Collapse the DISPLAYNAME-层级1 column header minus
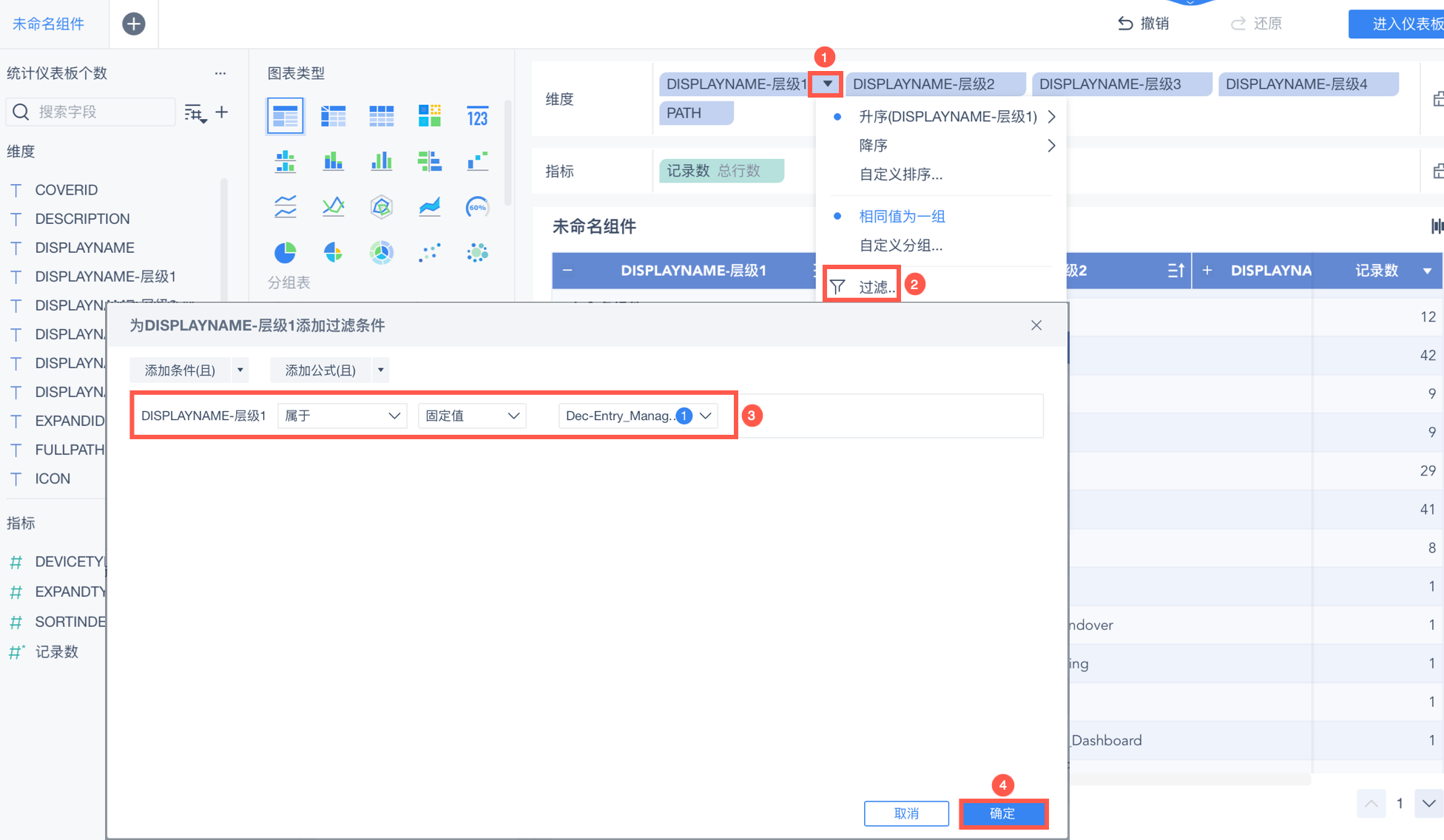Image resolution: width=1444 pixels, height=840 pixels. pos(567,271)
